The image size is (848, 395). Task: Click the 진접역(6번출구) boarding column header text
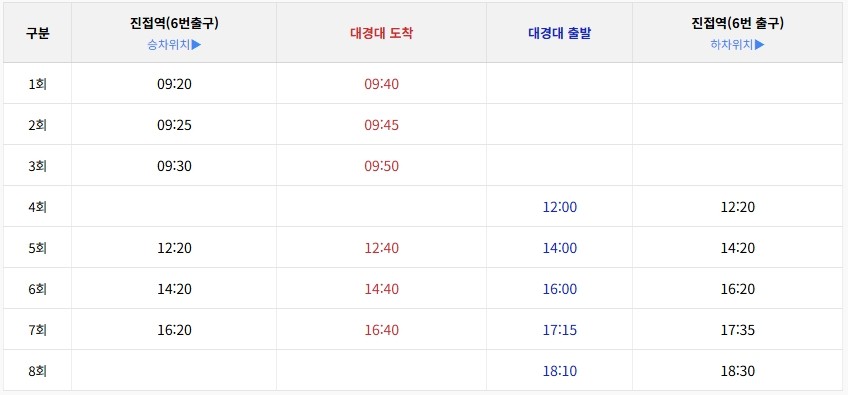coord(174,23)
